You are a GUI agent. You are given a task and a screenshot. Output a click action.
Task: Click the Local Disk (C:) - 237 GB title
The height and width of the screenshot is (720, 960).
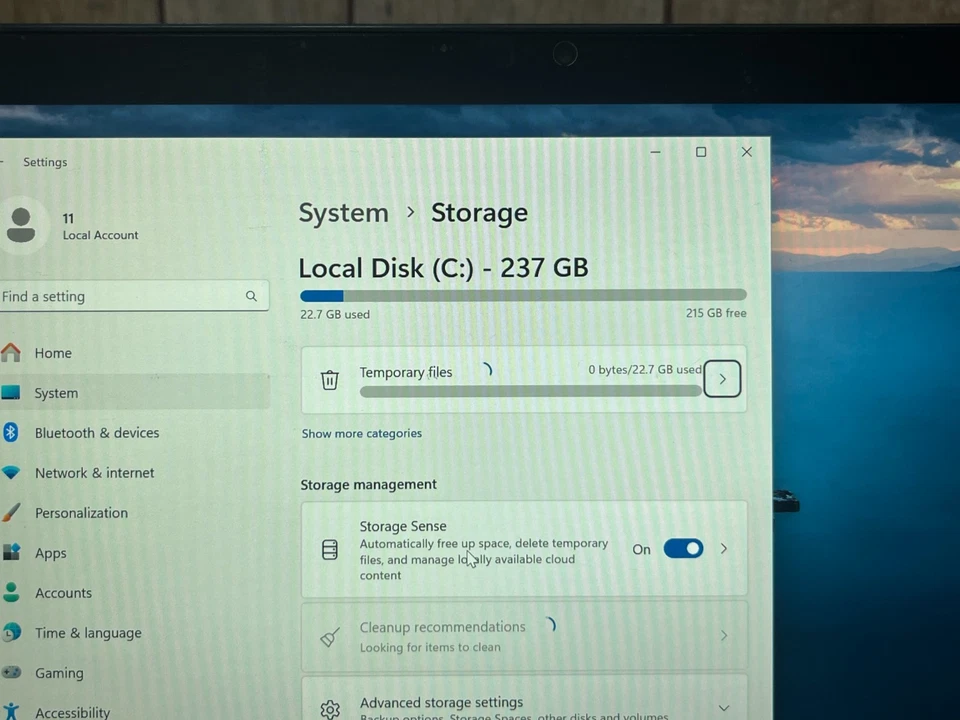443,268
